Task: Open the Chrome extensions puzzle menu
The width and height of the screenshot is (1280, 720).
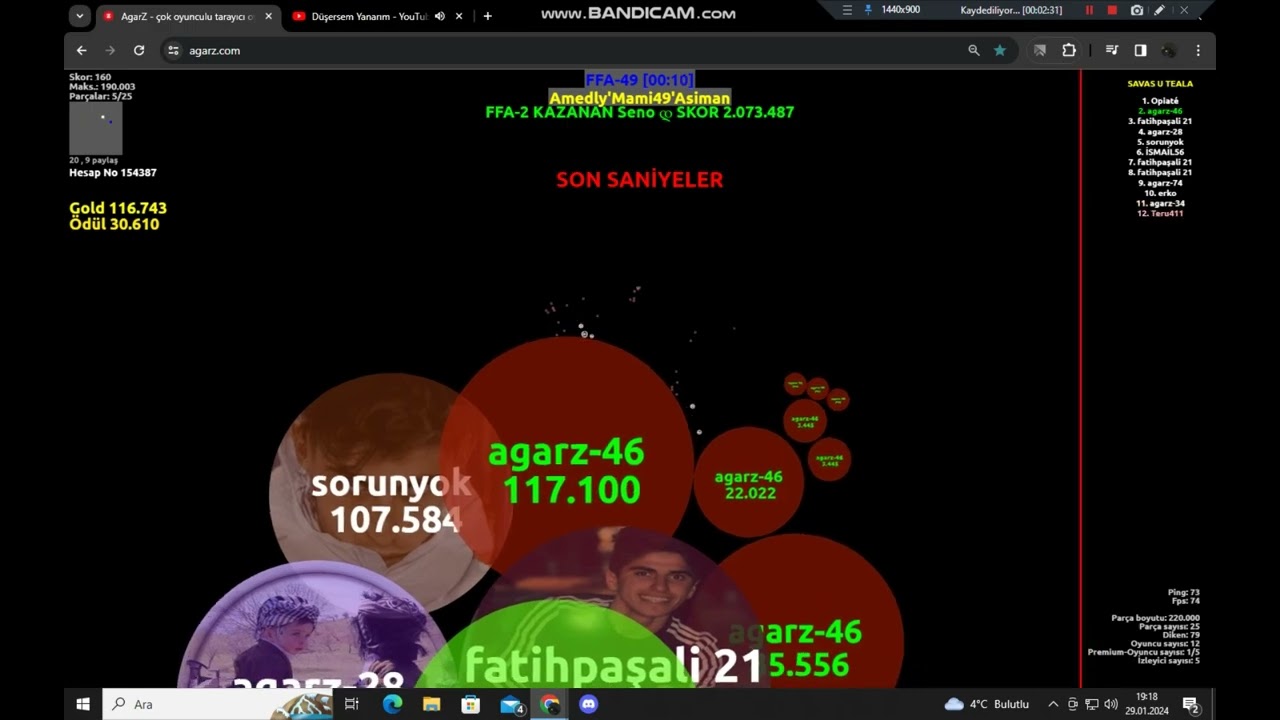Action: pyautogui.click(x=1069, y=50)
